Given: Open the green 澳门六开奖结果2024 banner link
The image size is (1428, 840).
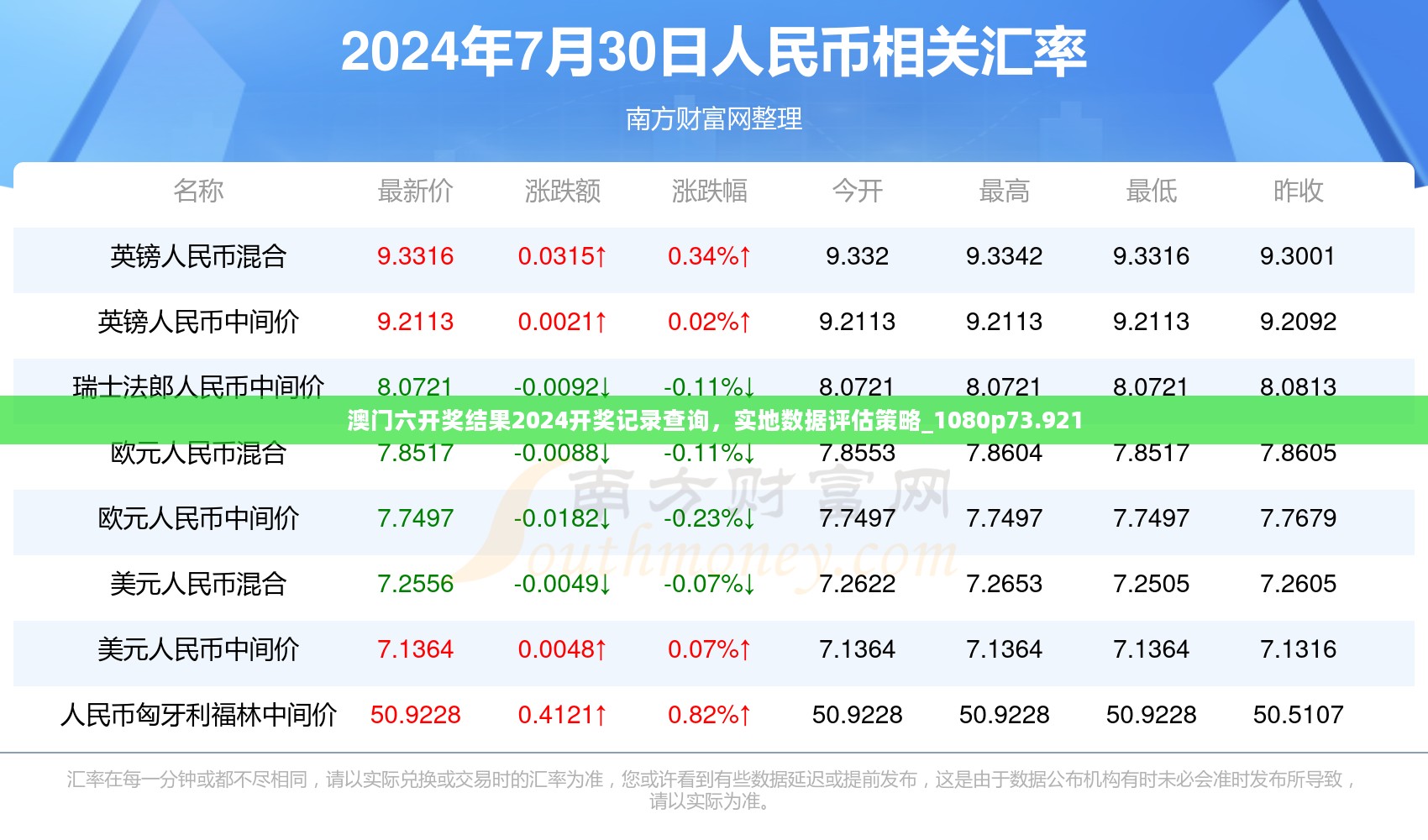Looking at the screenshot, I should pos(714,420).
